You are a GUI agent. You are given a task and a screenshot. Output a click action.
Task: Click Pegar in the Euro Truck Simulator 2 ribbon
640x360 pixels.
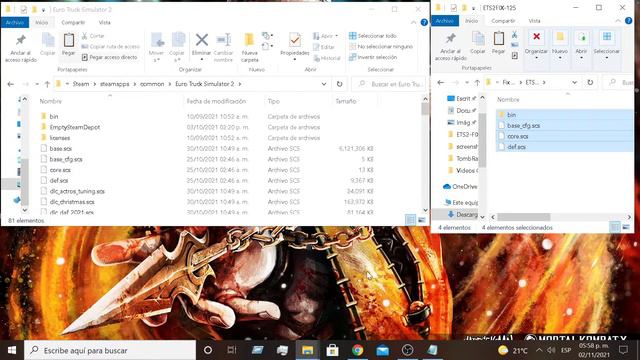click(x=69, y=44)
